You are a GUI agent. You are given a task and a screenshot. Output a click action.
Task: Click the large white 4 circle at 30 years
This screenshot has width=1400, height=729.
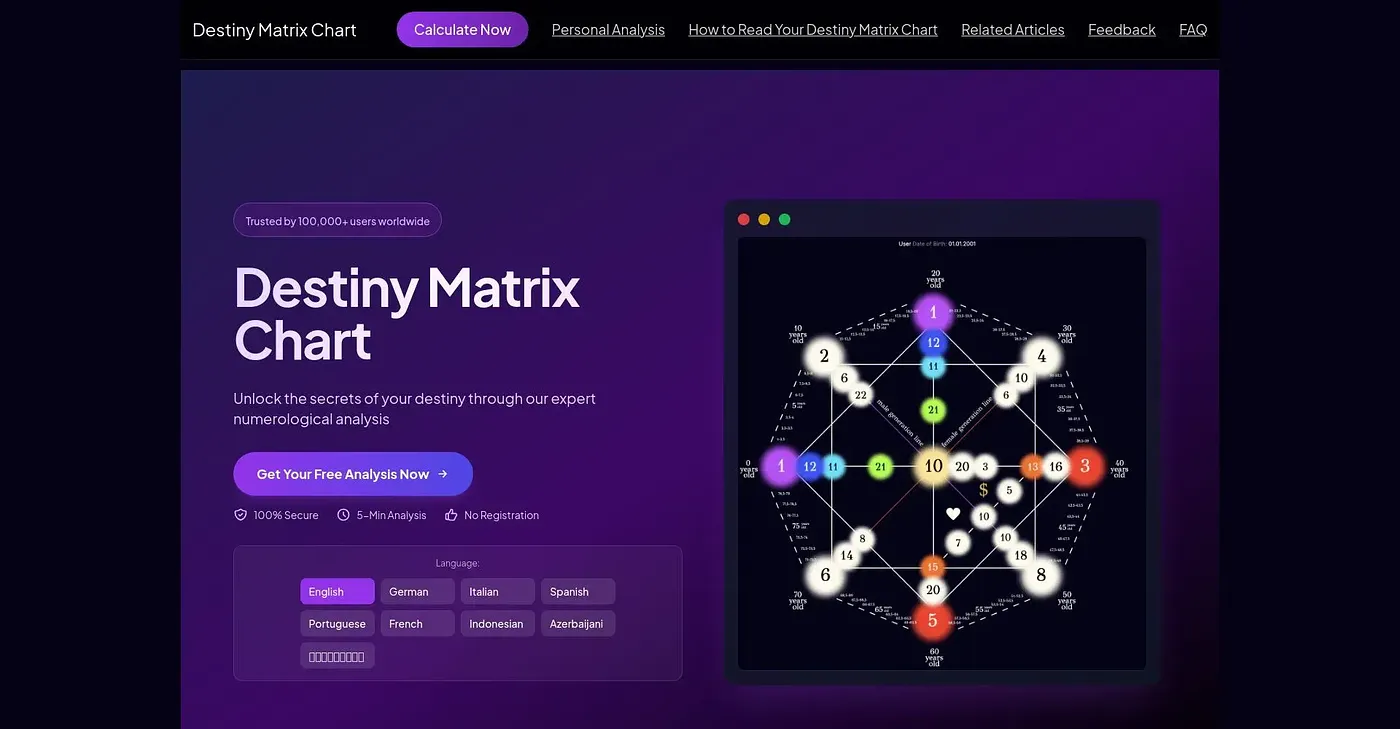(x=1041, y=356)
